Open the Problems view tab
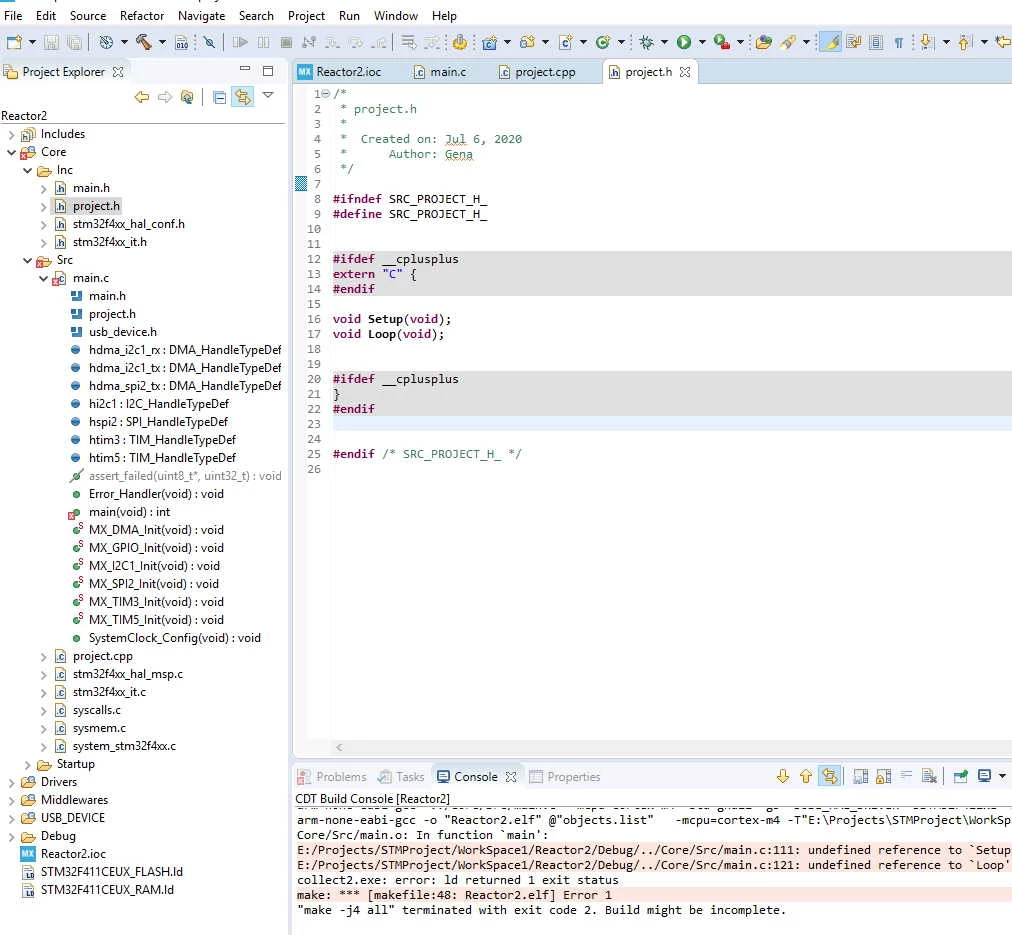The image size is (1012, 935). click(332, 777)
